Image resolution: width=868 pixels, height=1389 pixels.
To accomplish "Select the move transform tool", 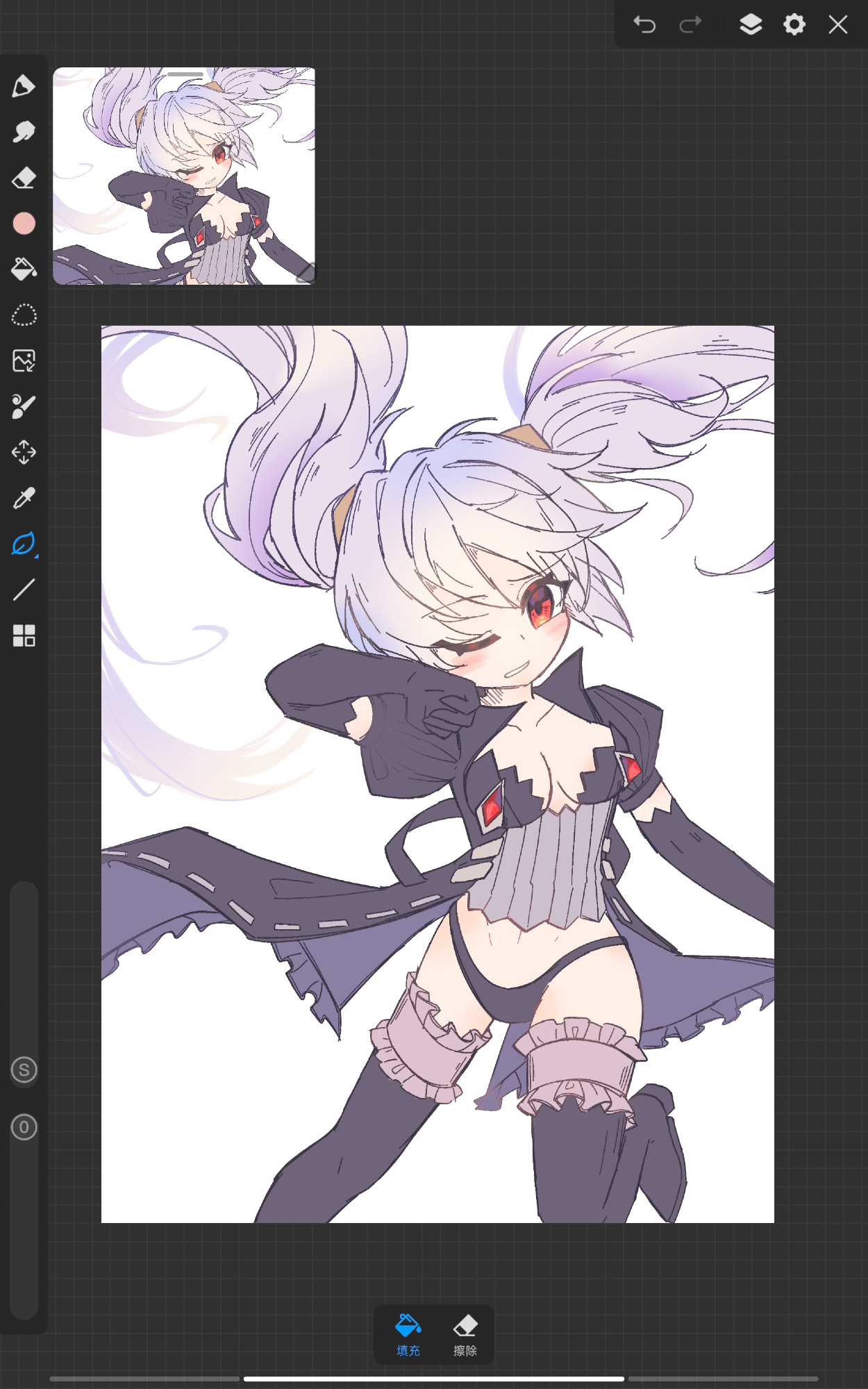I will [24, 452].
